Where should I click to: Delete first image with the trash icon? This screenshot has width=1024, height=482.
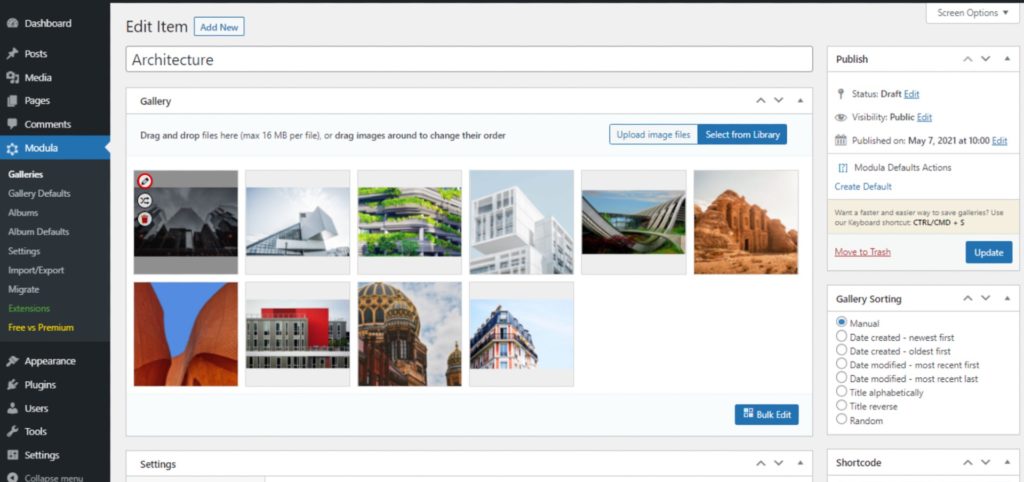tap(145, 218)
